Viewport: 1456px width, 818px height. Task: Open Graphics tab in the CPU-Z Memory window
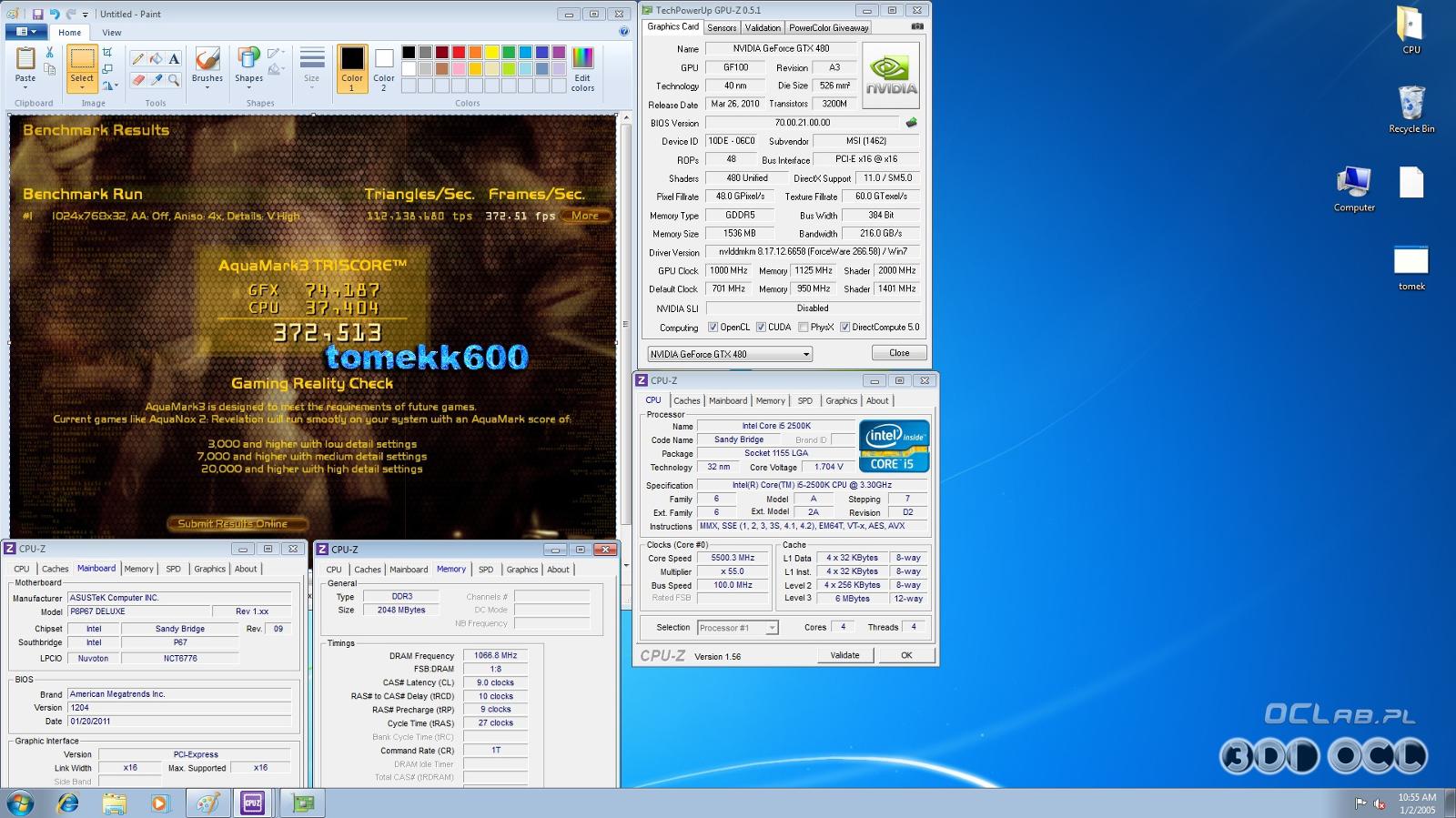click(522, 570)
